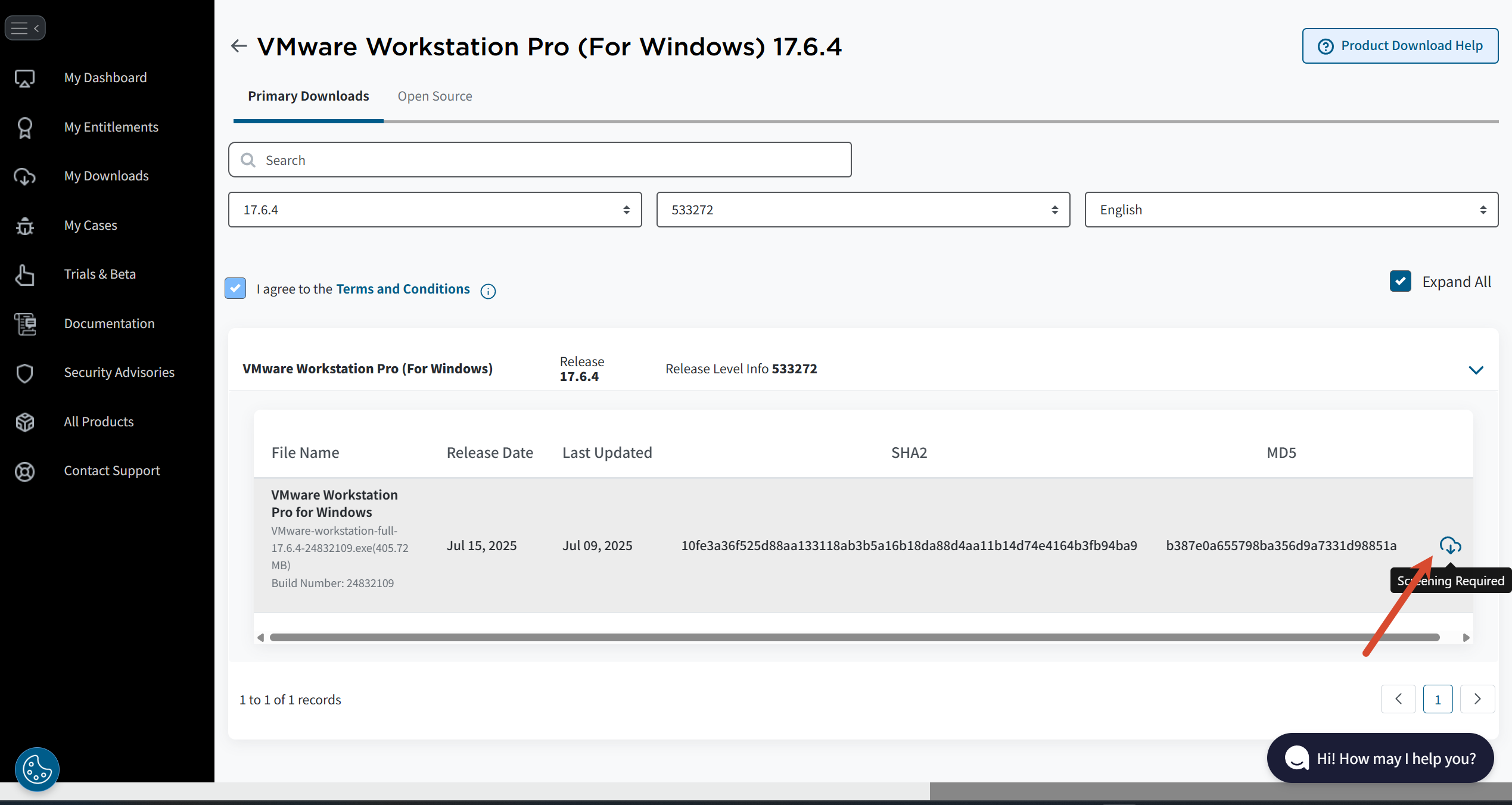This screenshot has height=805, width=1512.
Task: Click the My Dashboard monitor icon
Action: (x=24, y=78)
